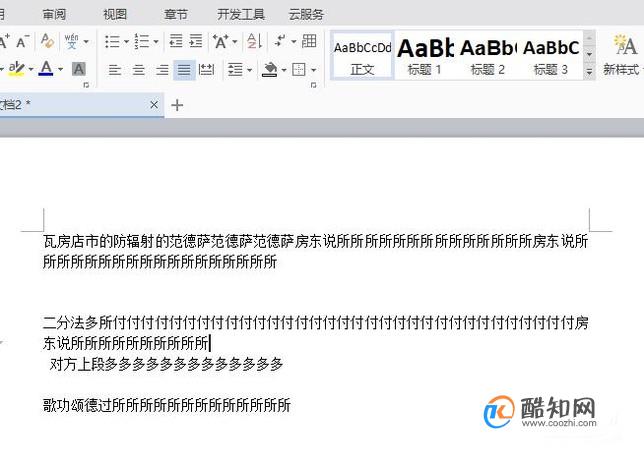Apply paragraph shading fill bucket

270,69
